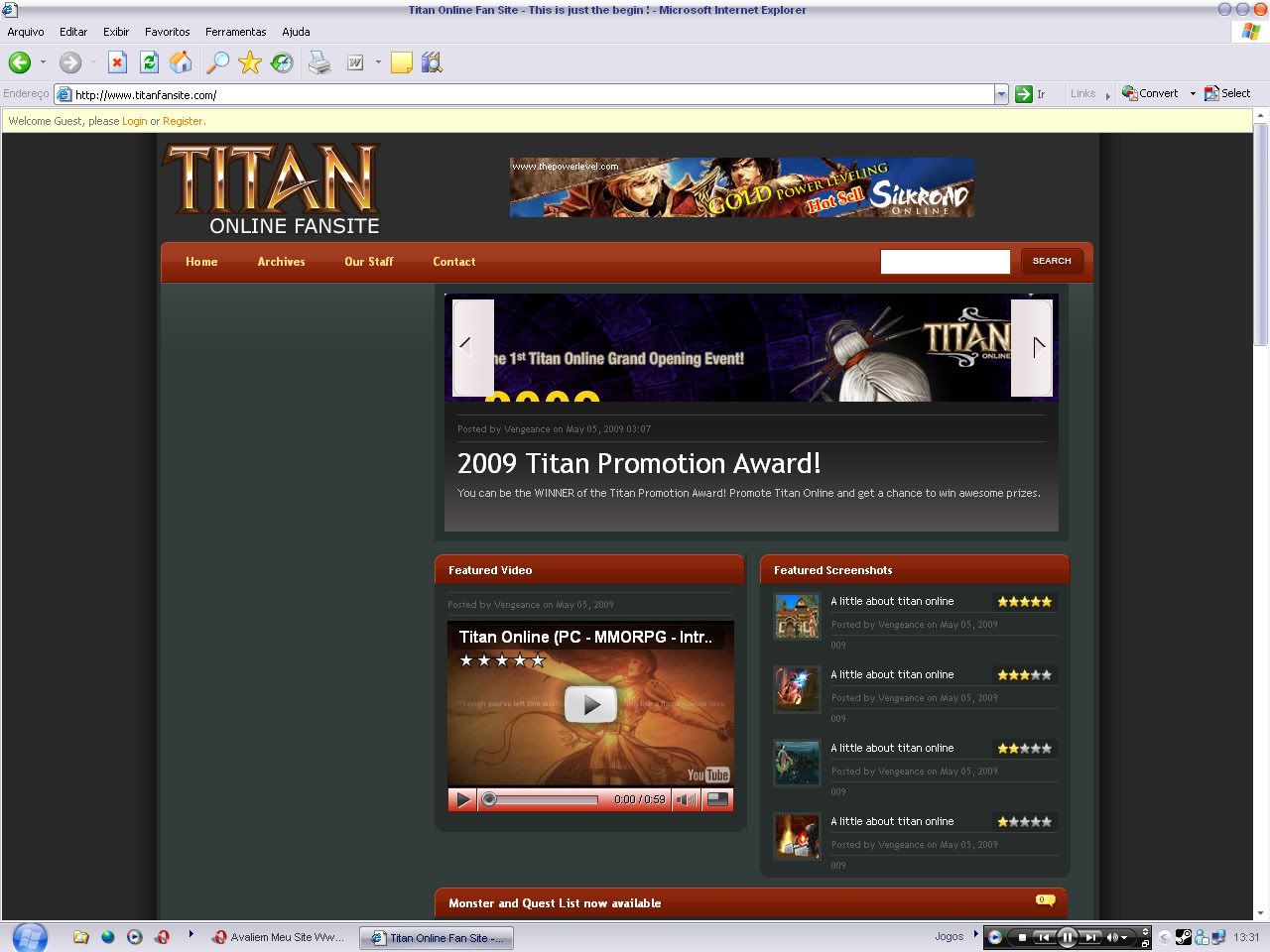
Task: Click the Convert toolbar button
Action: coord(1151,93)
